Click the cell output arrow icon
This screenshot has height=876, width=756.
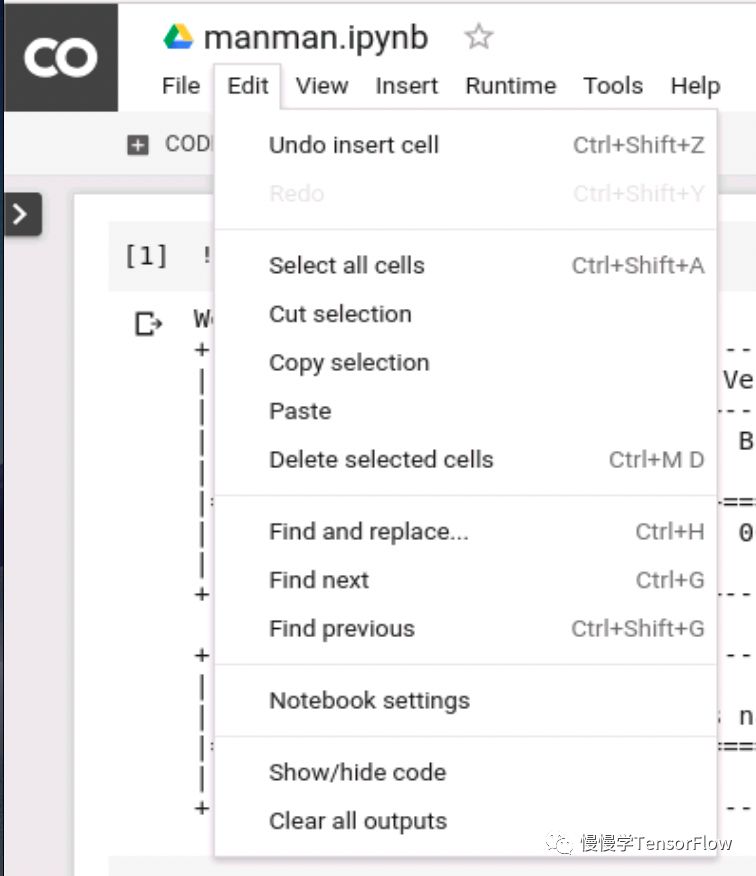148,324
